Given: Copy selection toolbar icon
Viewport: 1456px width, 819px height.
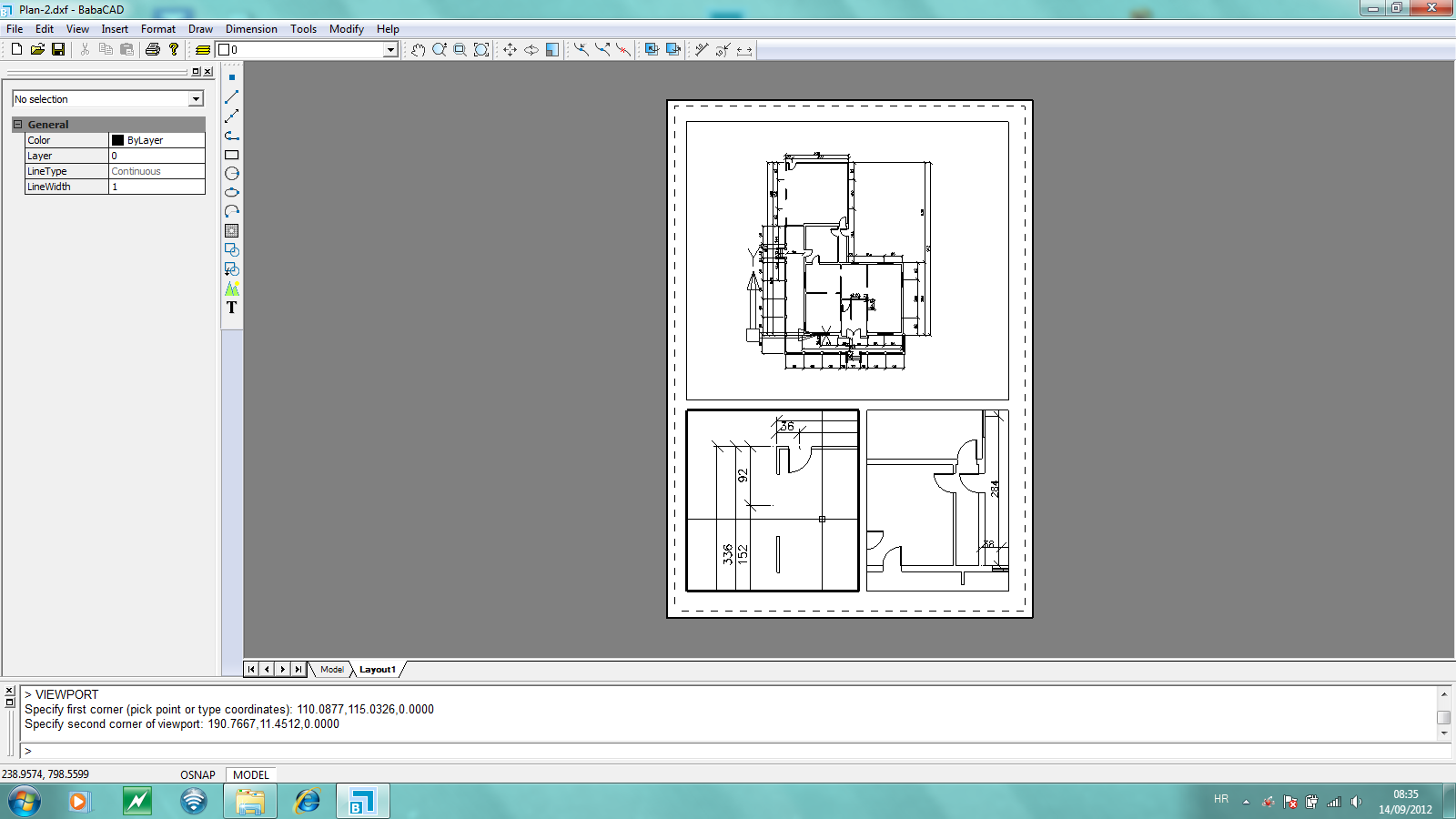Looking at the screenshot, I should [106, 49].
